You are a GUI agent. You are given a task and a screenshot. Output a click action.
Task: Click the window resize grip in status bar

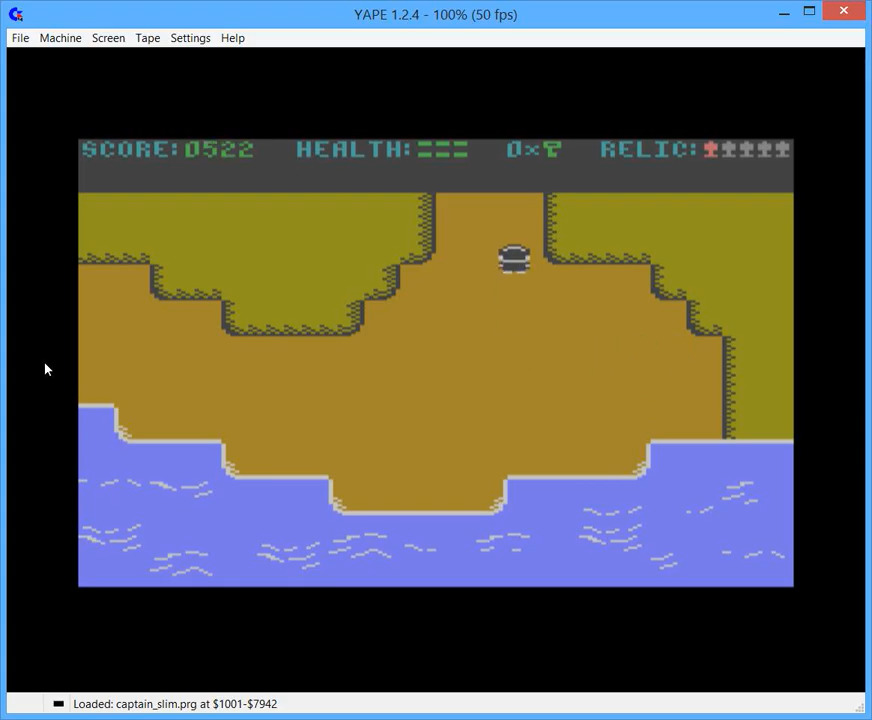click(x=860, y=706)
